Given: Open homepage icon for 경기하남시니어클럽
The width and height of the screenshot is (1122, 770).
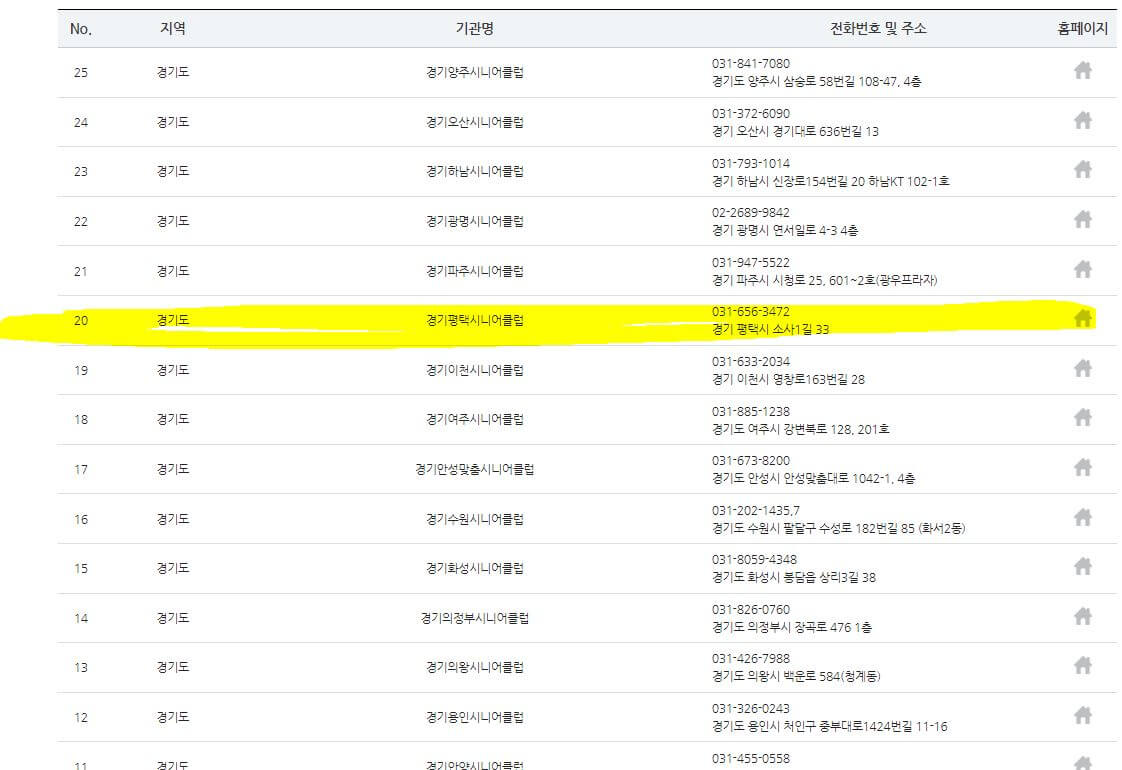Looking at the screenshot, I should coord(1083,171).
